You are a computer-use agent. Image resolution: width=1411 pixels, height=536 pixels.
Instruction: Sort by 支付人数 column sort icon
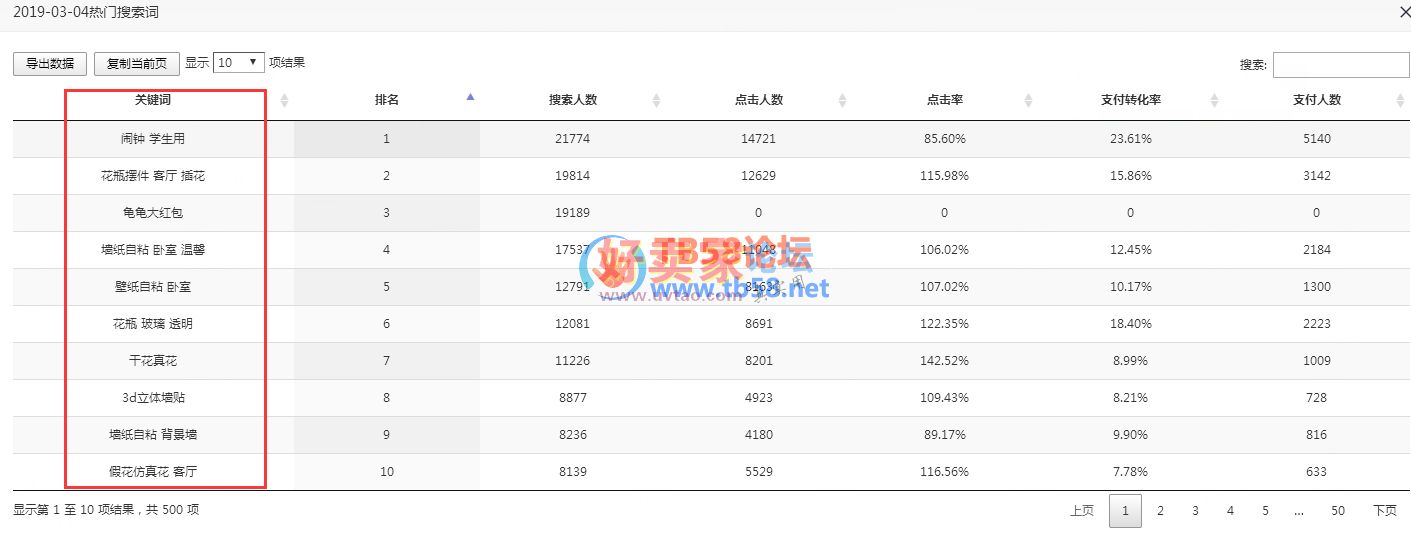click(1400, 100)
